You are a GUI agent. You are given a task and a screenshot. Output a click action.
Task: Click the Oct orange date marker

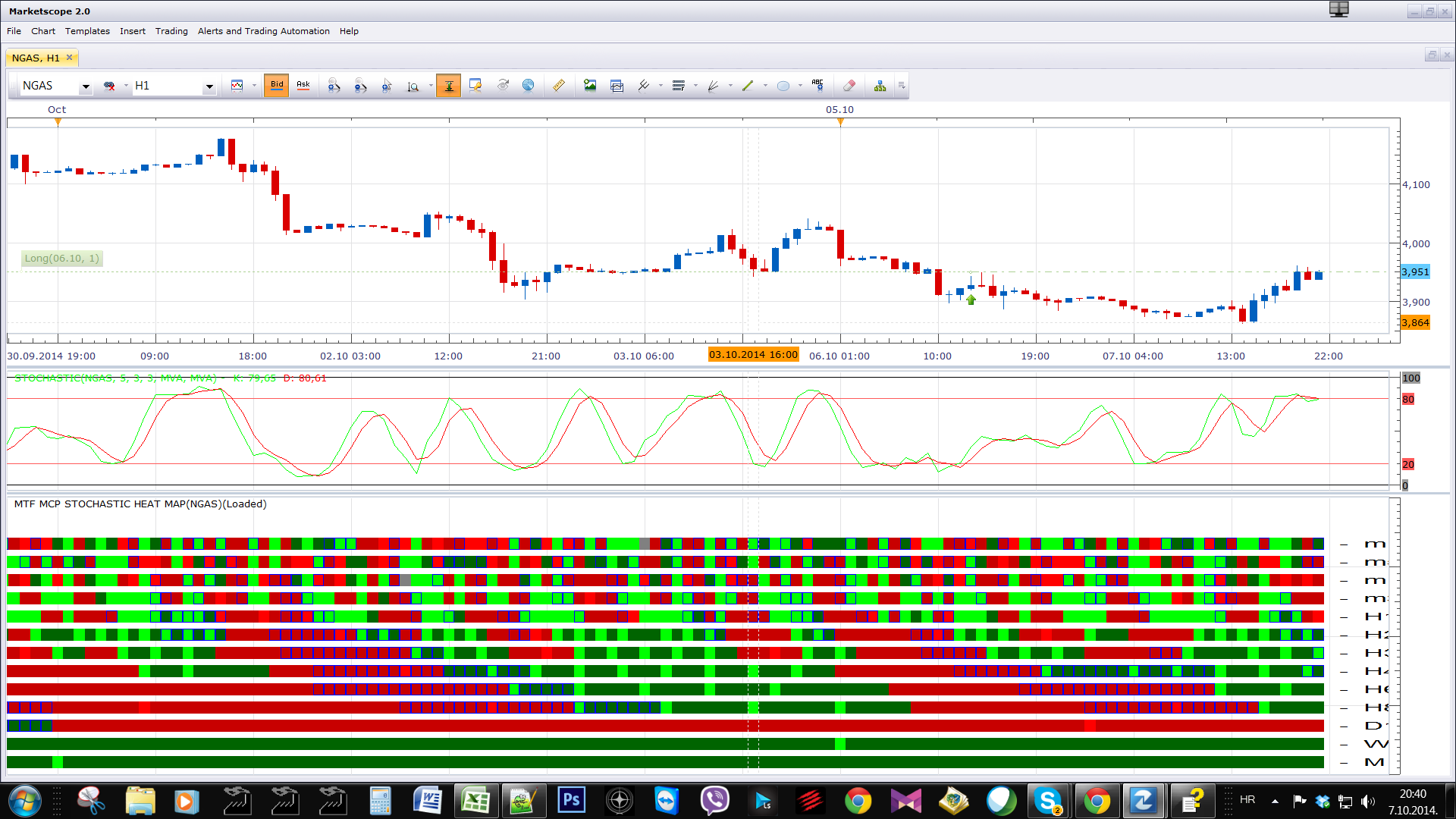(x=58, y=121)
